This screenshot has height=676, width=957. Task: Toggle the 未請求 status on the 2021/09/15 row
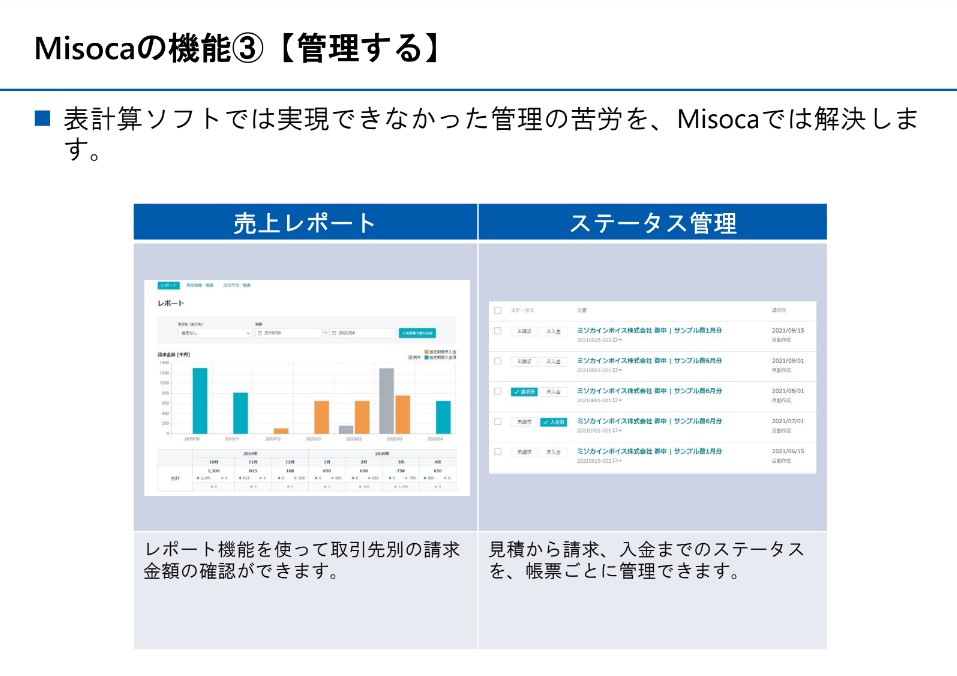coord(524,331)
